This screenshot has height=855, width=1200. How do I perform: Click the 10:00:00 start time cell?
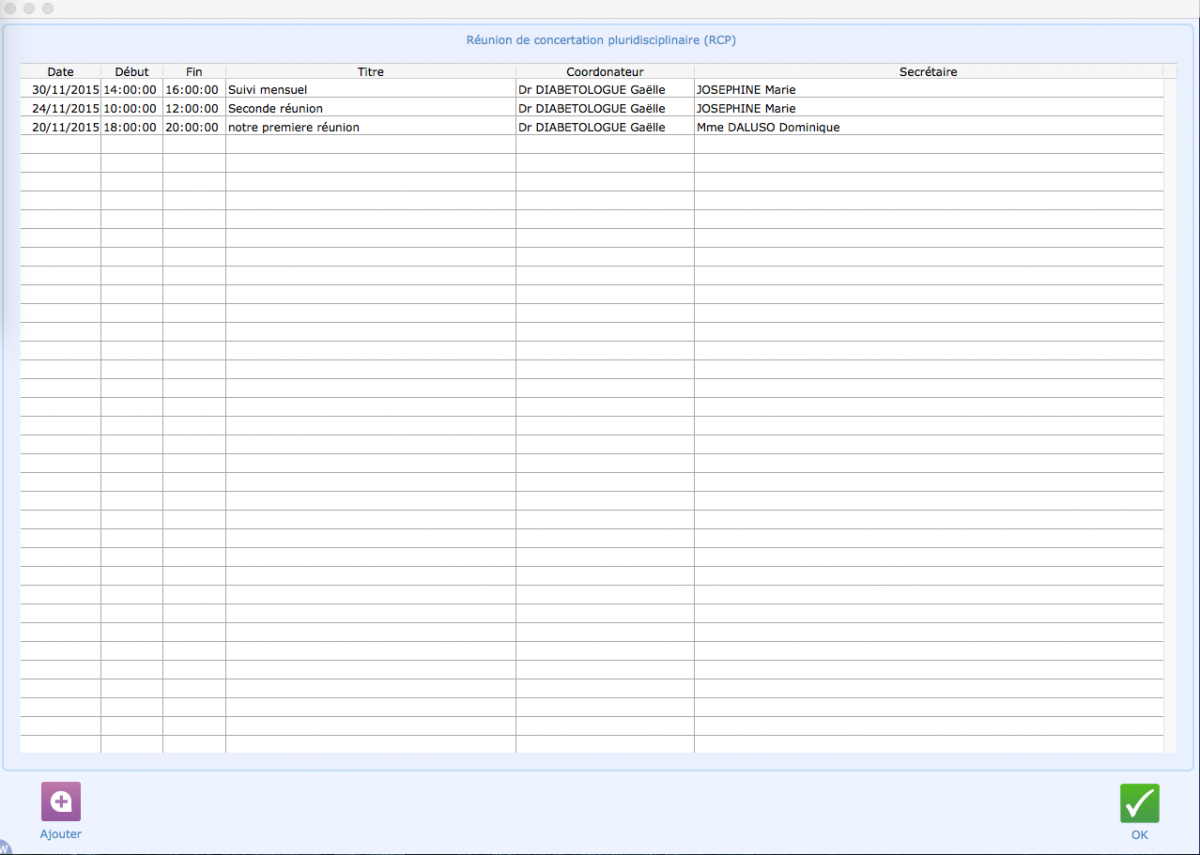tap(132, 108)
